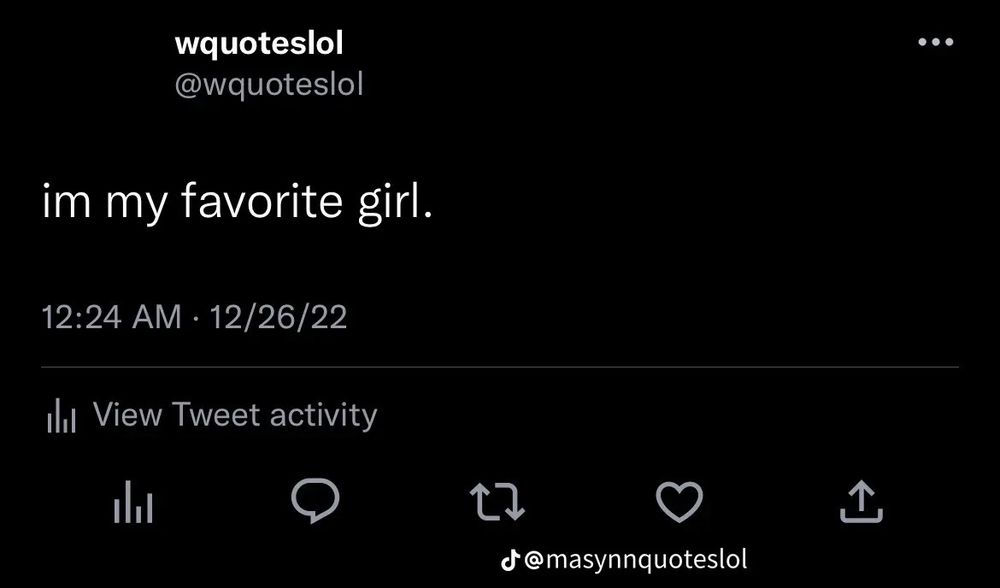Click small chart icon beside View Tweet activity
The width and height of the screenshot is (1000, 588).
tap(61, 415)
